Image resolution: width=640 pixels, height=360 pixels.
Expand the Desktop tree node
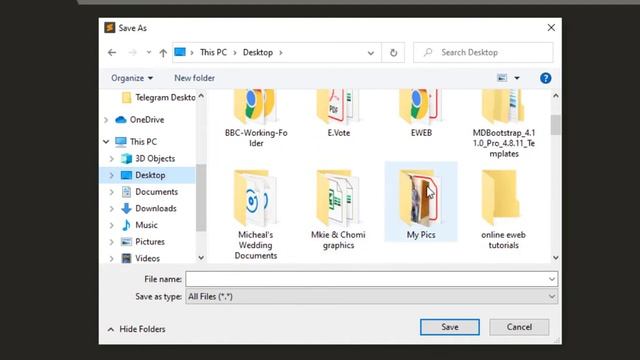pyautogui.click(x=112, y=175)
